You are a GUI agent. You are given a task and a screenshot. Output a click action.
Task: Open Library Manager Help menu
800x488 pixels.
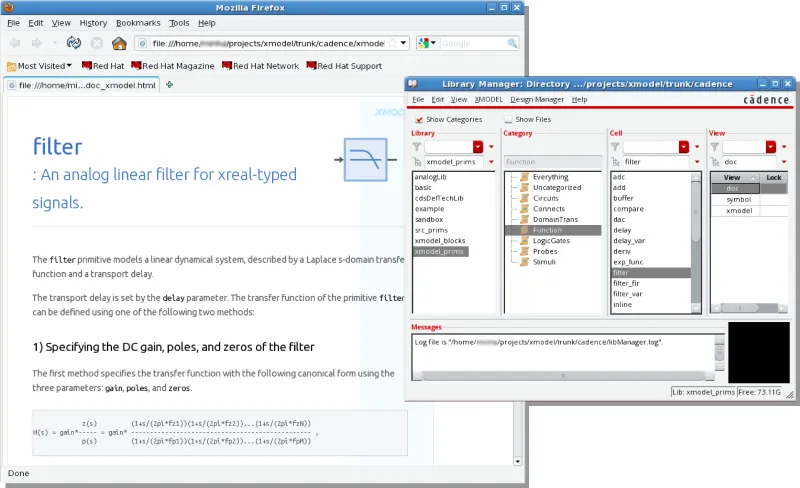point(579,100)
